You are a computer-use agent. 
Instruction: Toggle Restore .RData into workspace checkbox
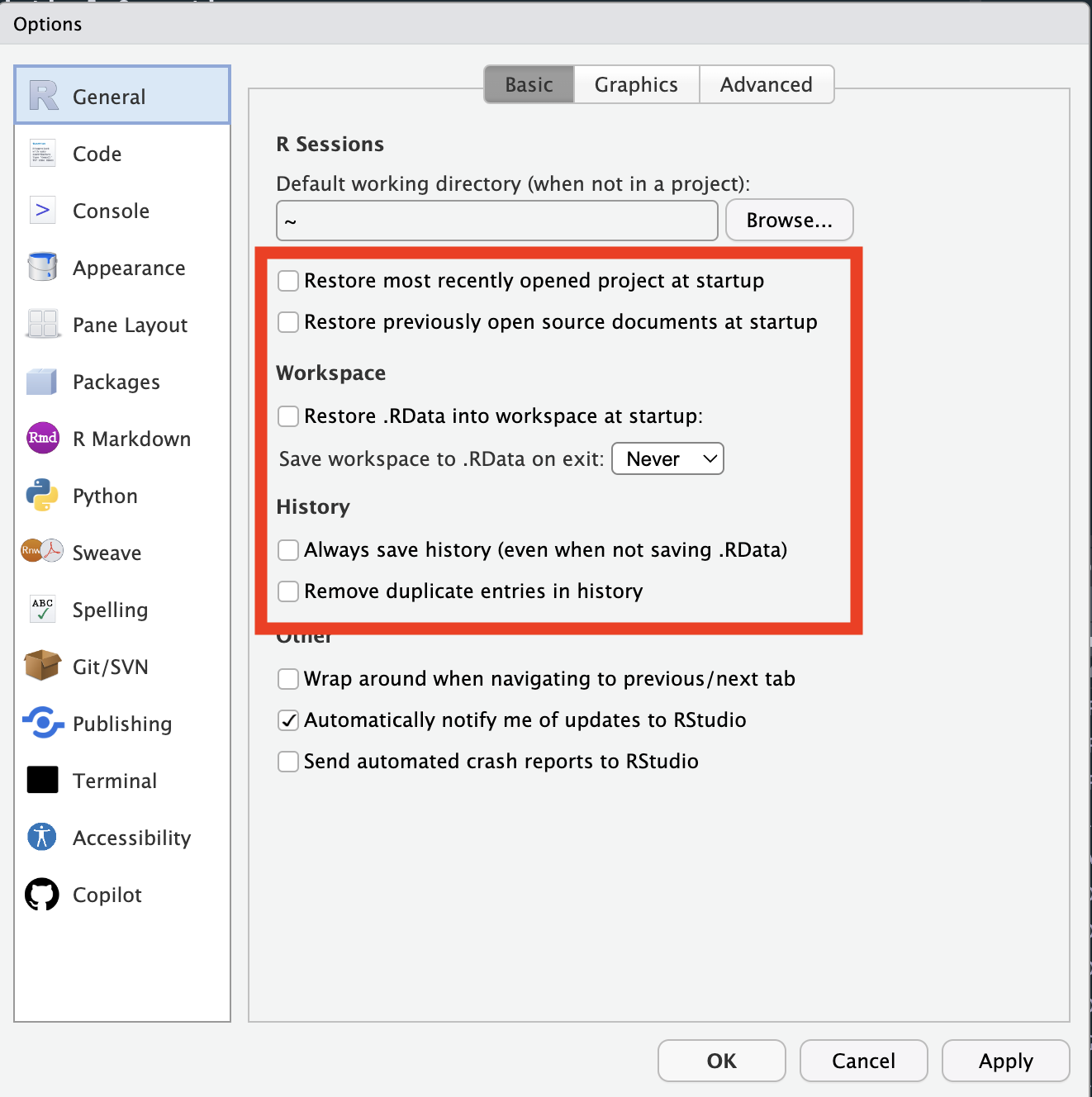pyautogui.click(x=288, y=416)
